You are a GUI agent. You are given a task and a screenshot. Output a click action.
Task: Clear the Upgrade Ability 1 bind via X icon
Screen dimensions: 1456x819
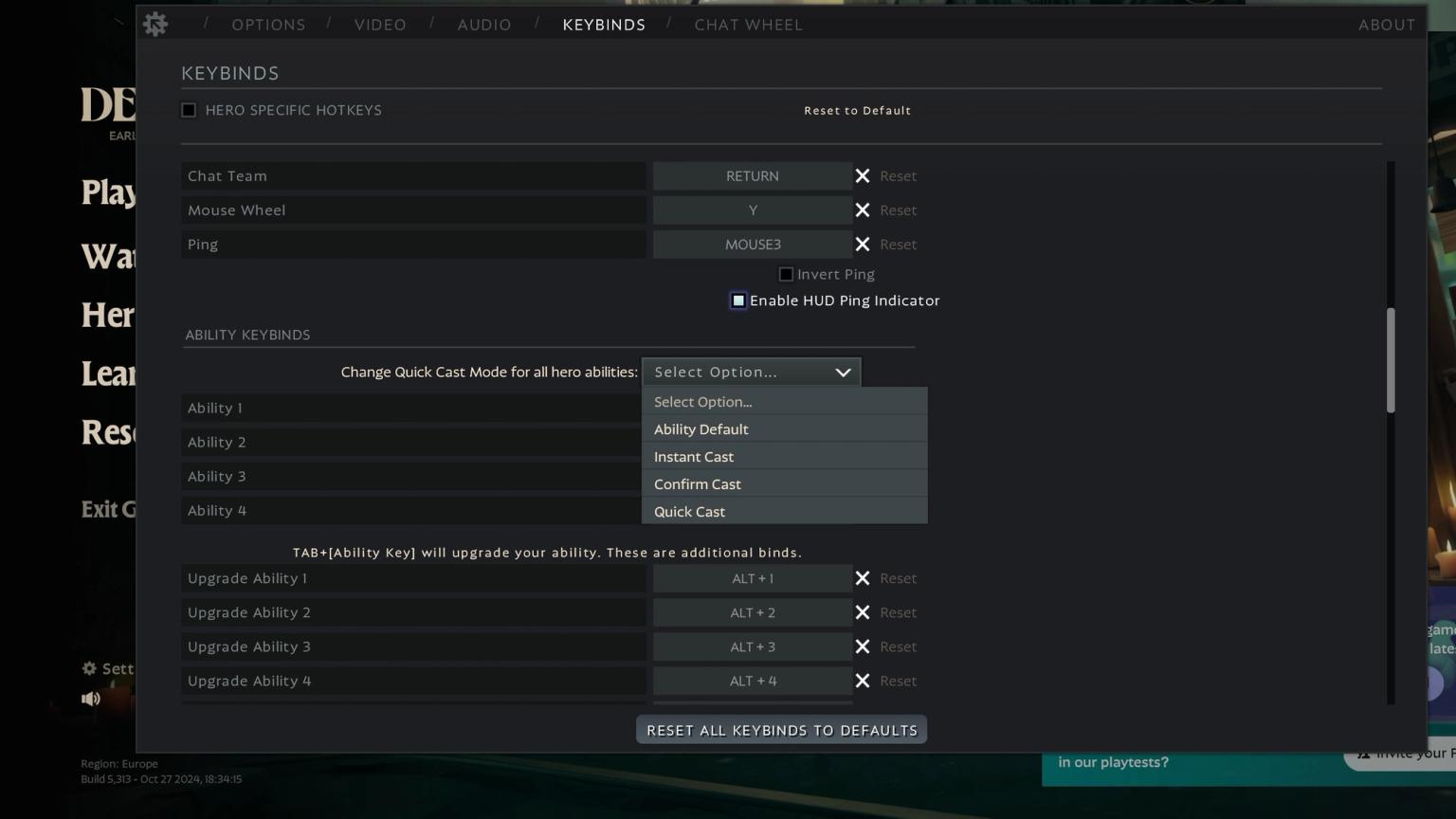point(863,578)
